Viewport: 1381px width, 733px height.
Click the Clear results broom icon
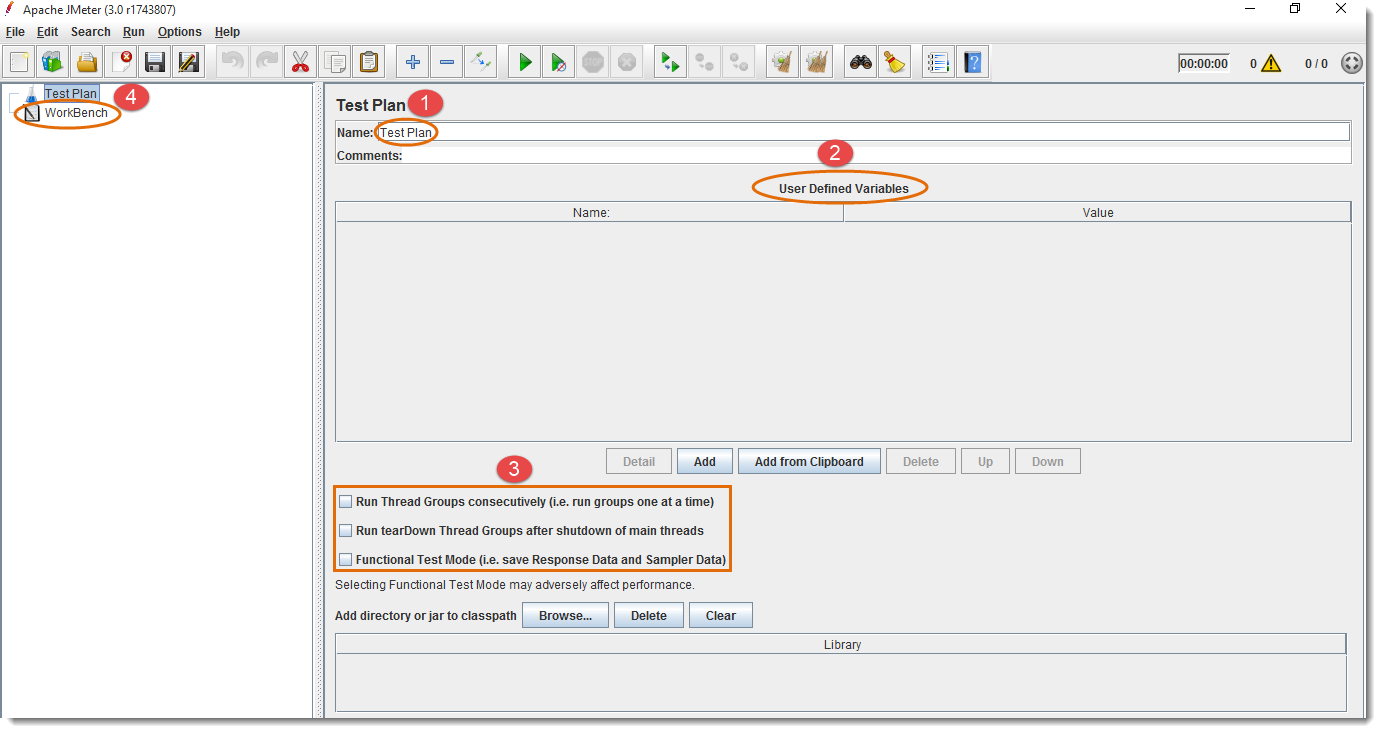[783, 62]
